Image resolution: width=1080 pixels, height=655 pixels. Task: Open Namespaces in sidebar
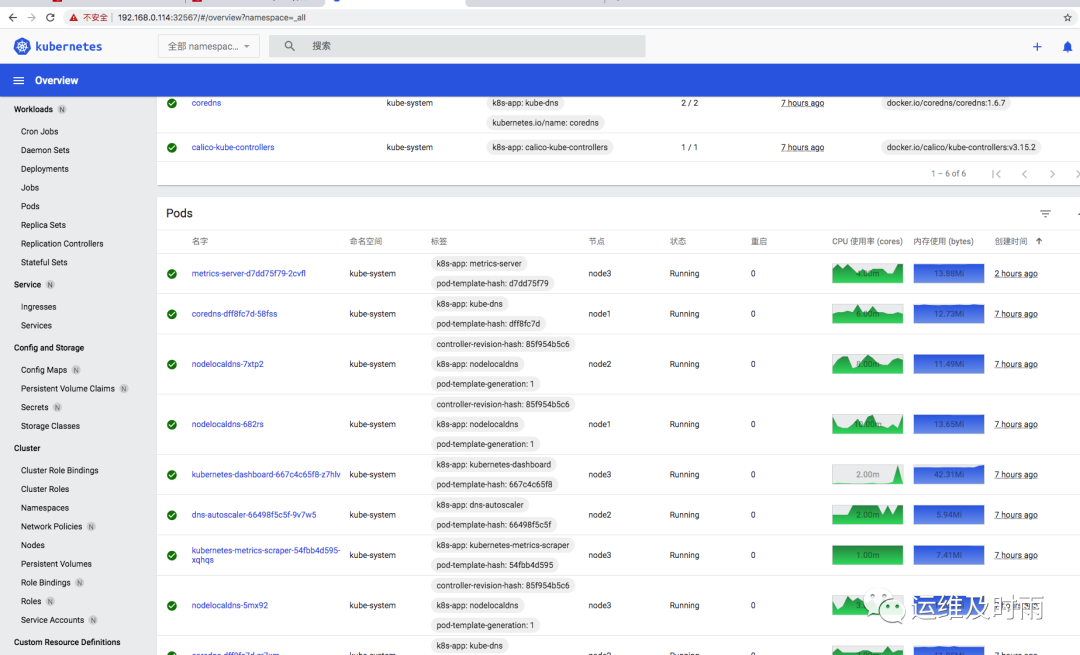[45, 508]
